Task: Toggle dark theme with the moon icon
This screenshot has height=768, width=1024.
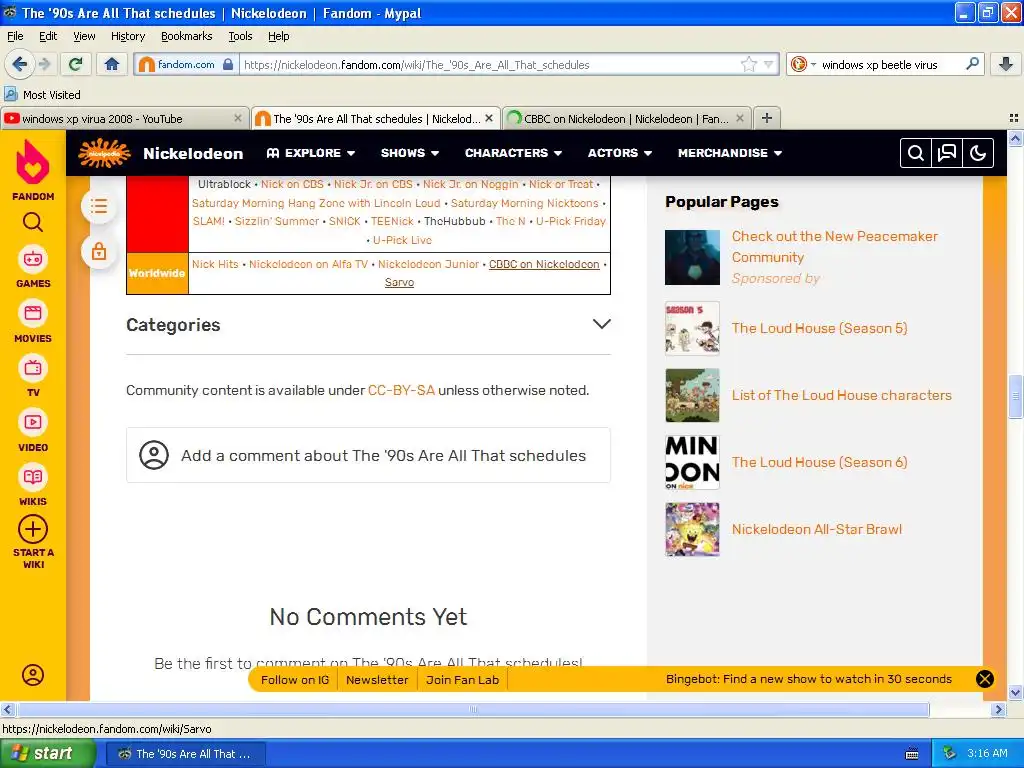Action: (978, 153)
